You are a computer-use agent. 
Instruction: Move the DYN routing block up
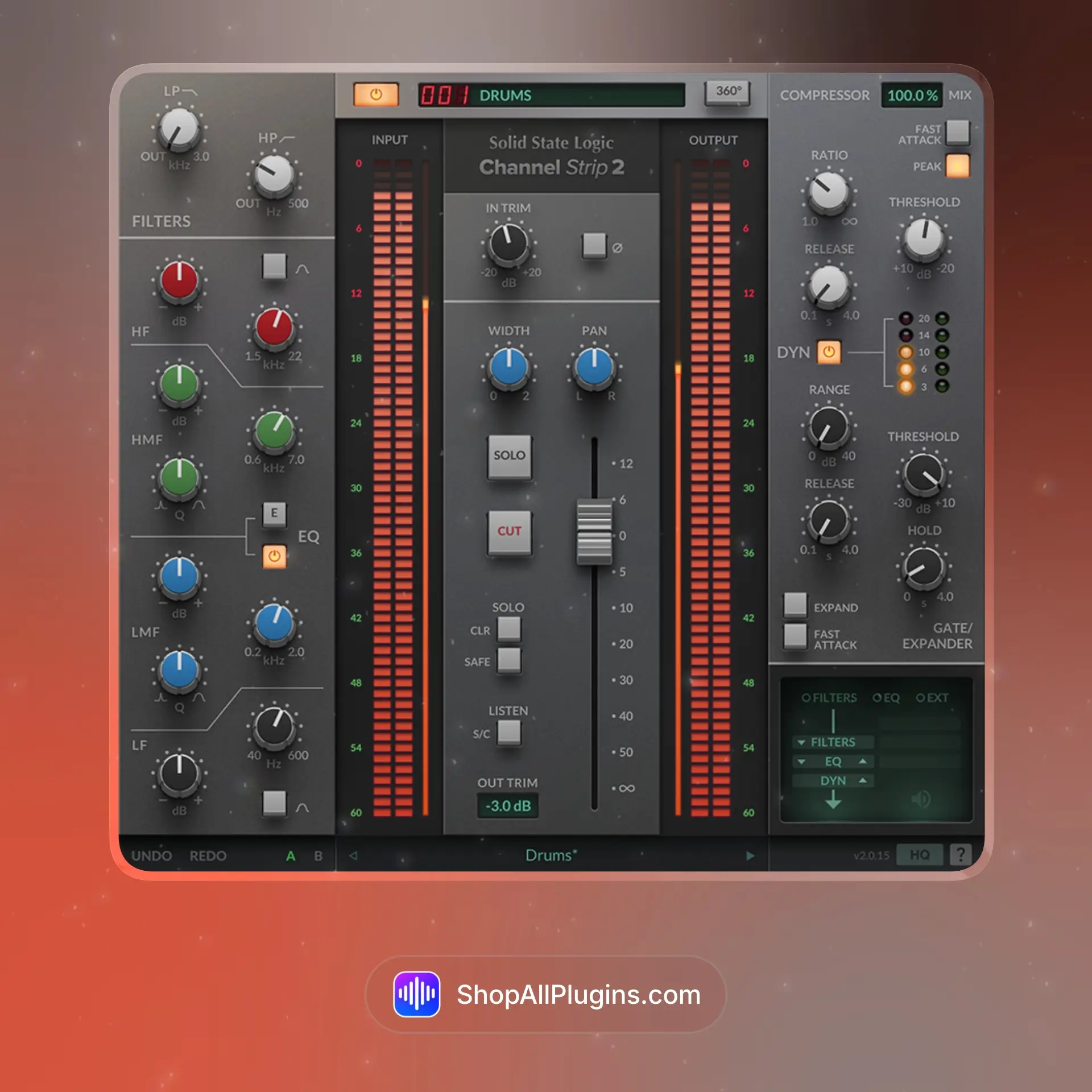coord(863,780)
